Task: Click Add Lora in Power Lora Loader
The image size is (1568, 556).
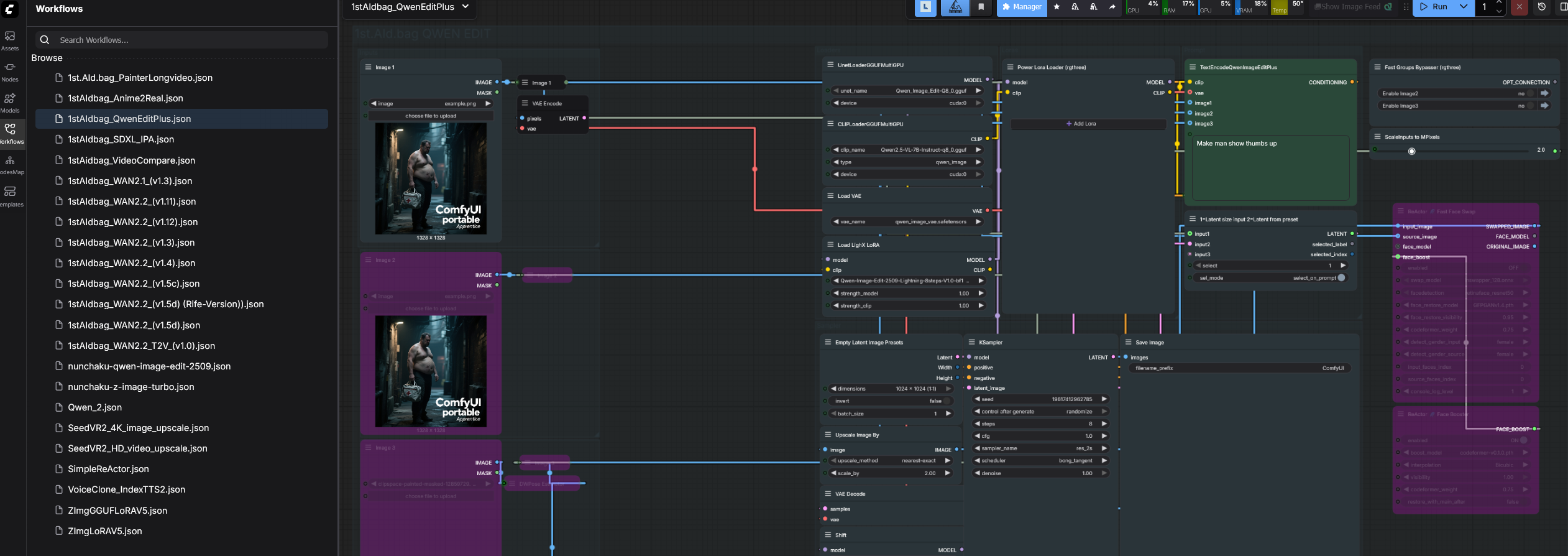Action: pos(1081,124)
